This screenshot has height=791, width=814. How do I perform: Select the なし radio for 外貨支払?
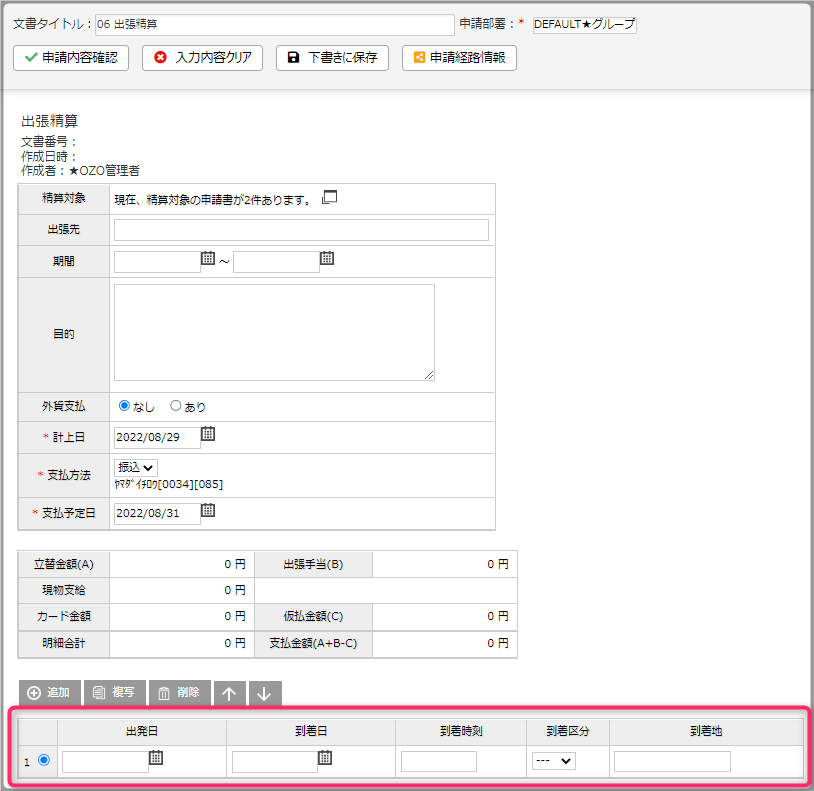pos(125,406)
